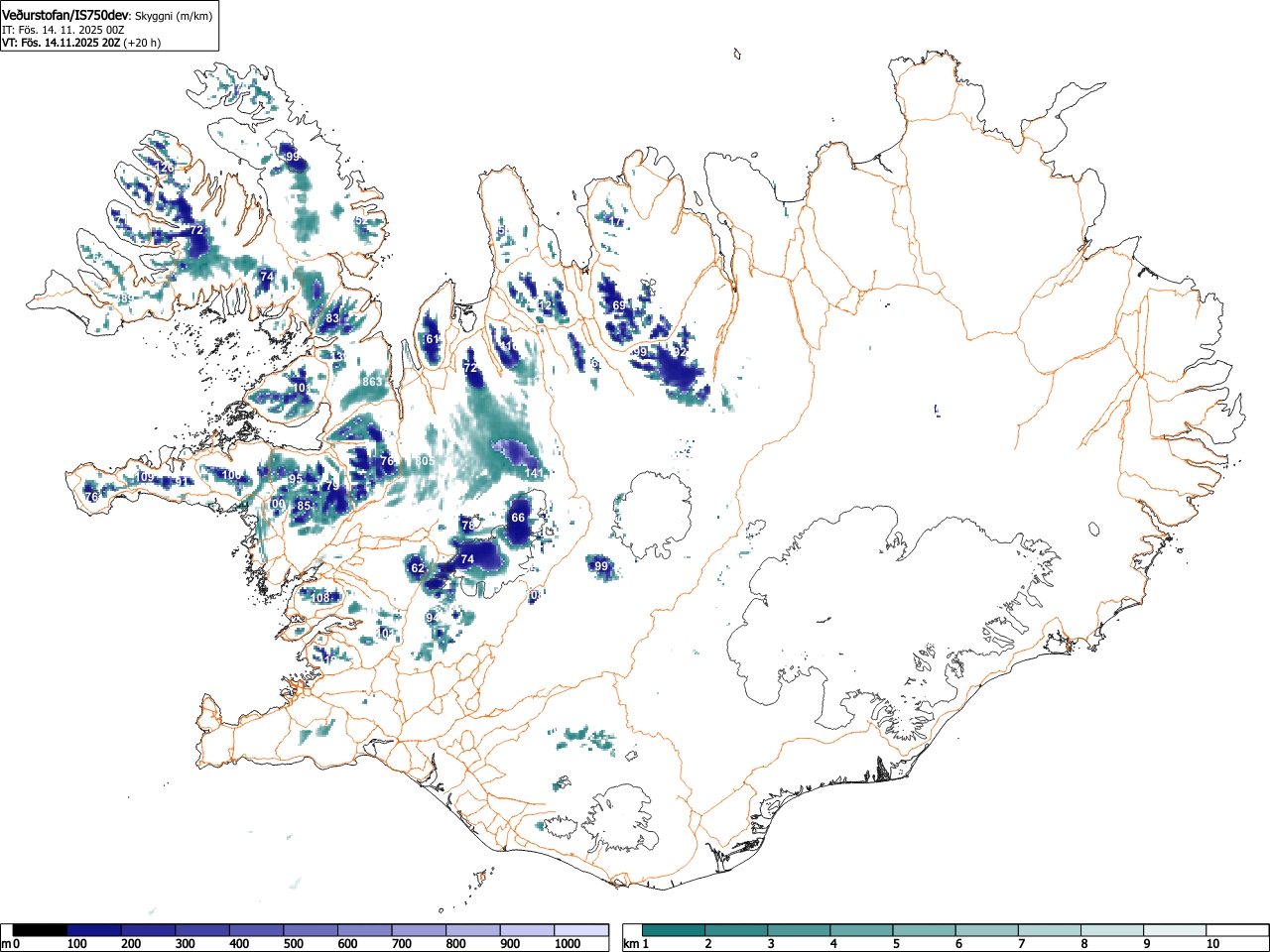The height and width of the screenshot is (952, 1270).
Task: Select the 900–1000 m pale lavender swatch
Action: click(528, 930)
